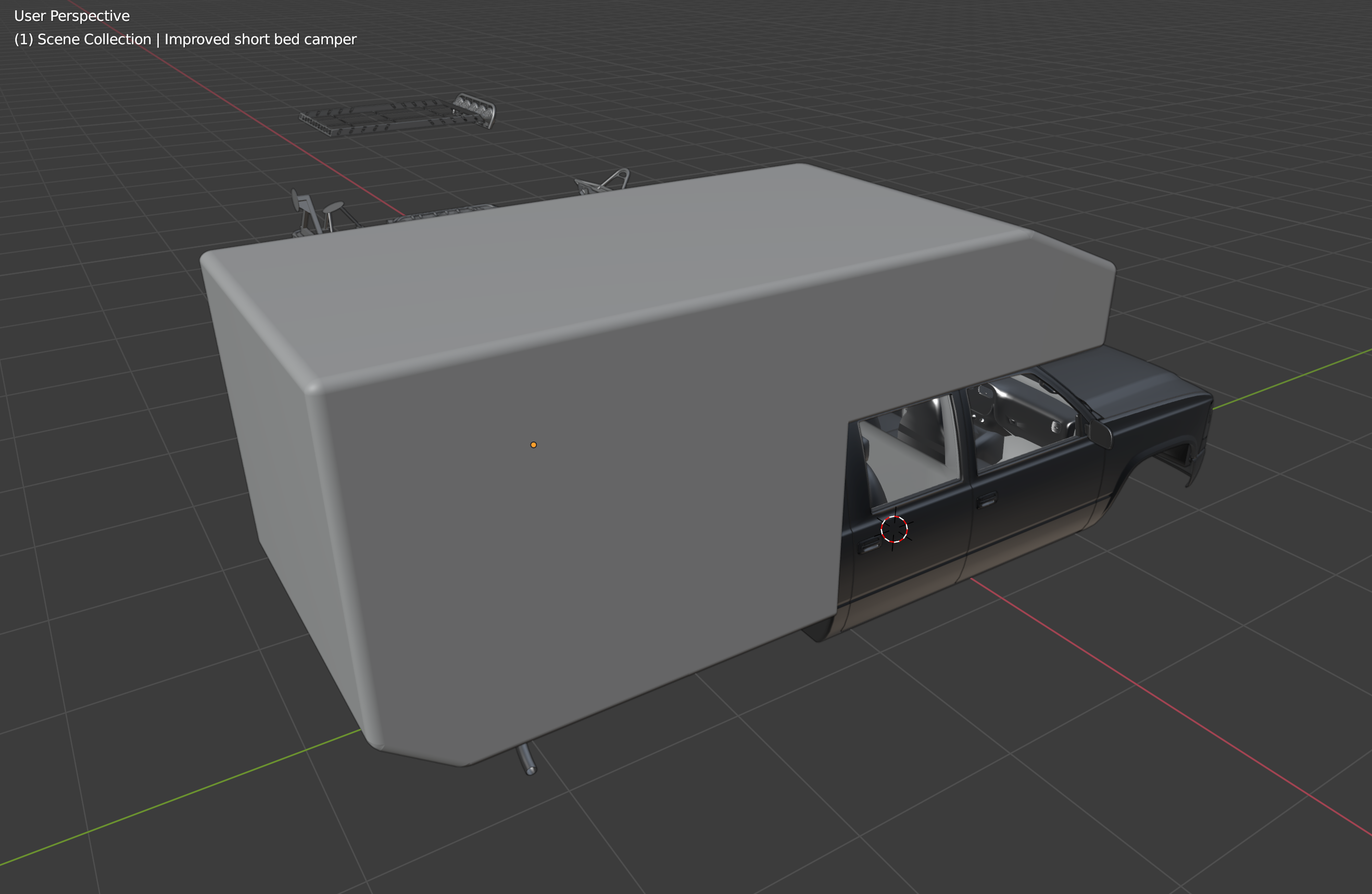Click the orange origin dot on camper side
This screenshot has height=894, width=1372.
[533, 445]
